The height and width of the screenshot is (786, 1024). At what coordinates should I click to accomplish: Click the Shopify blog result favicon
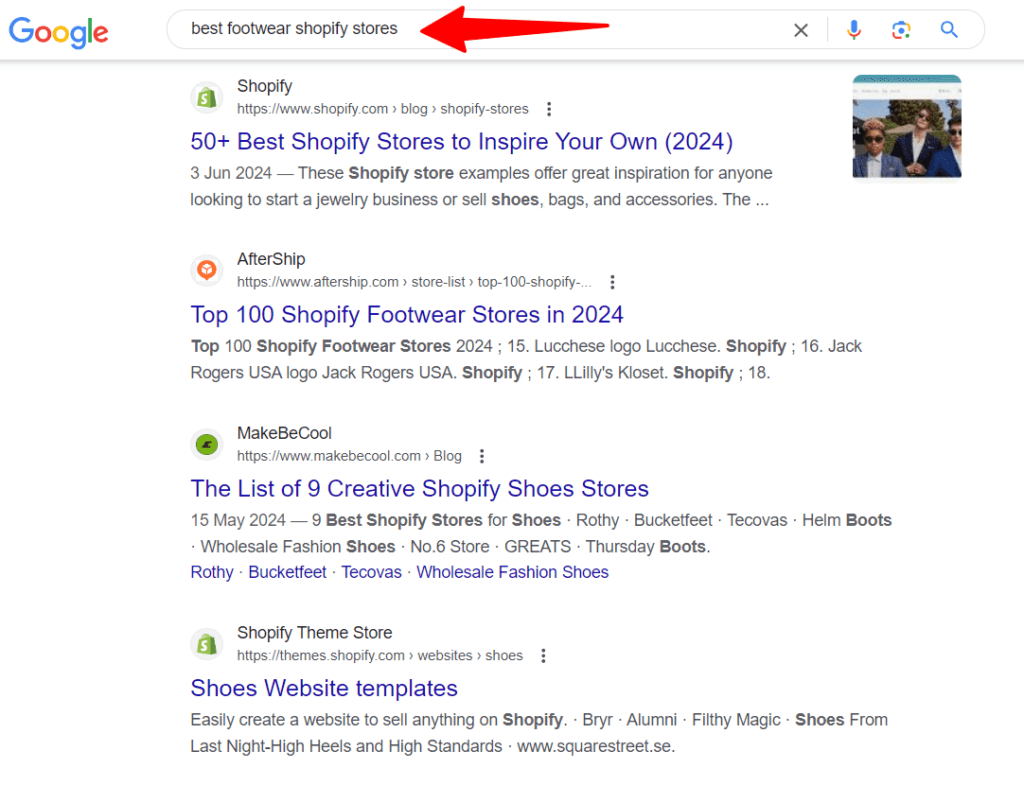tap(207, 98)
